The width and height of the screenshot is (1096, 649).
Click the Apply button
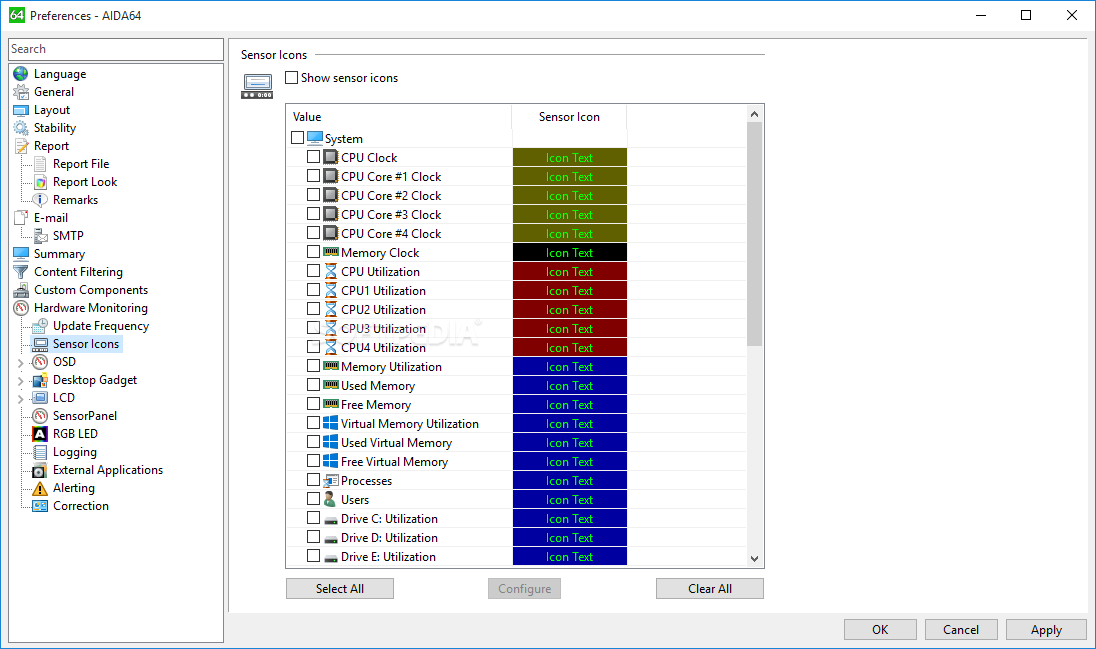pyautogui.click(x=1046, y=629)
